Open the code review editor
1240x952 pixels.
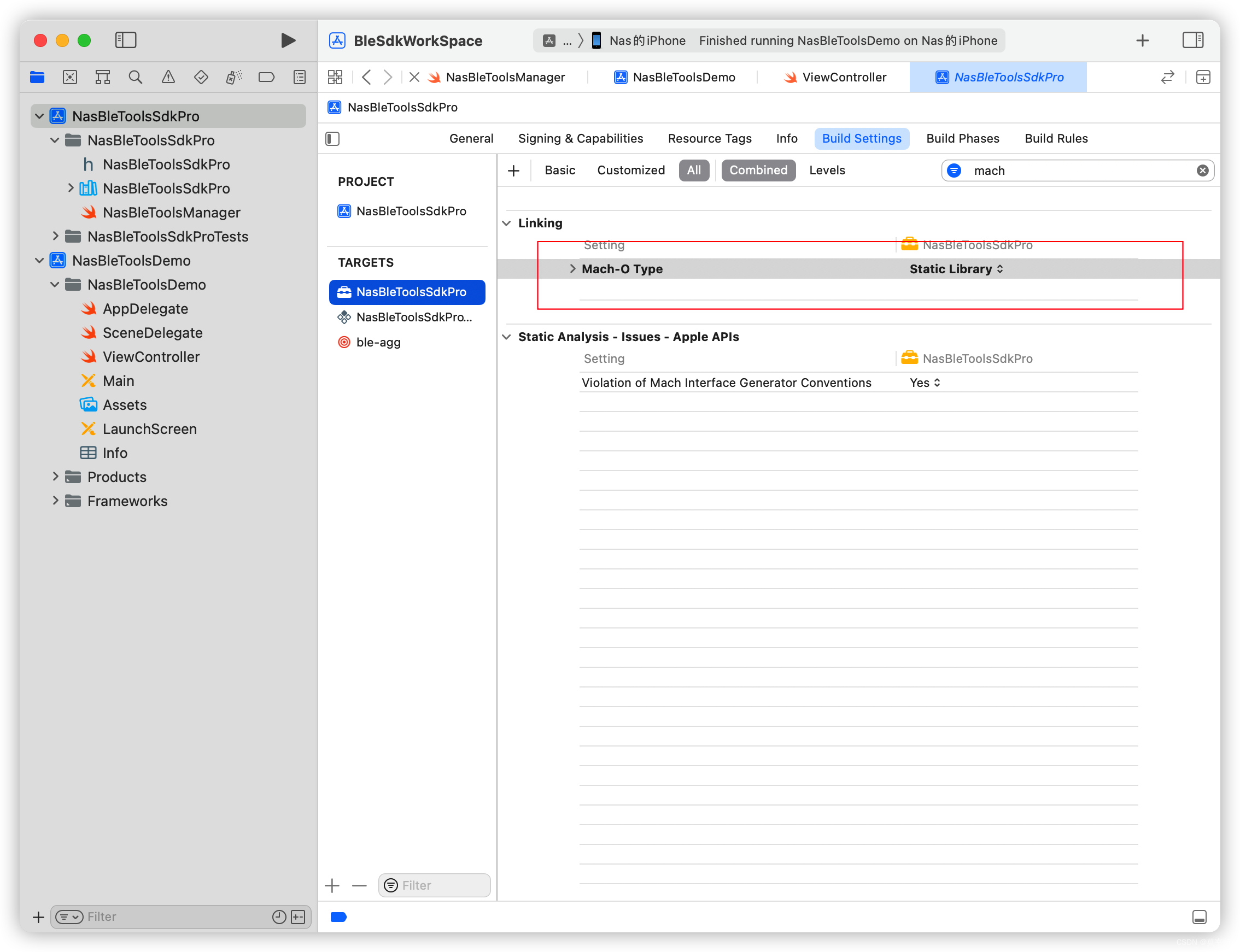(x=1167, y=77)
